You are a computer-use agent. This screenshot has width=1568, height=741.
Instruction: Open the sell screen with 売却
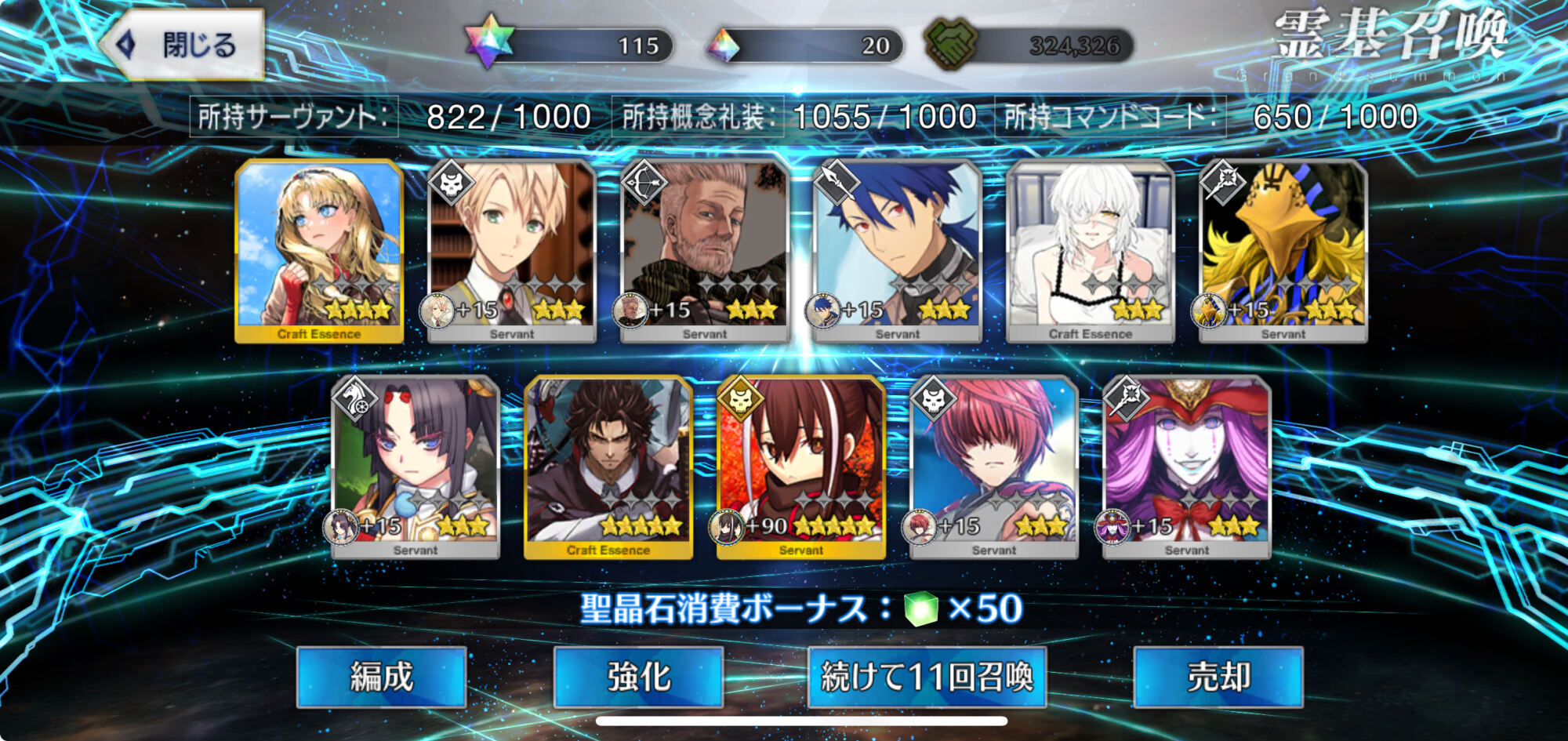[1218, 677]
